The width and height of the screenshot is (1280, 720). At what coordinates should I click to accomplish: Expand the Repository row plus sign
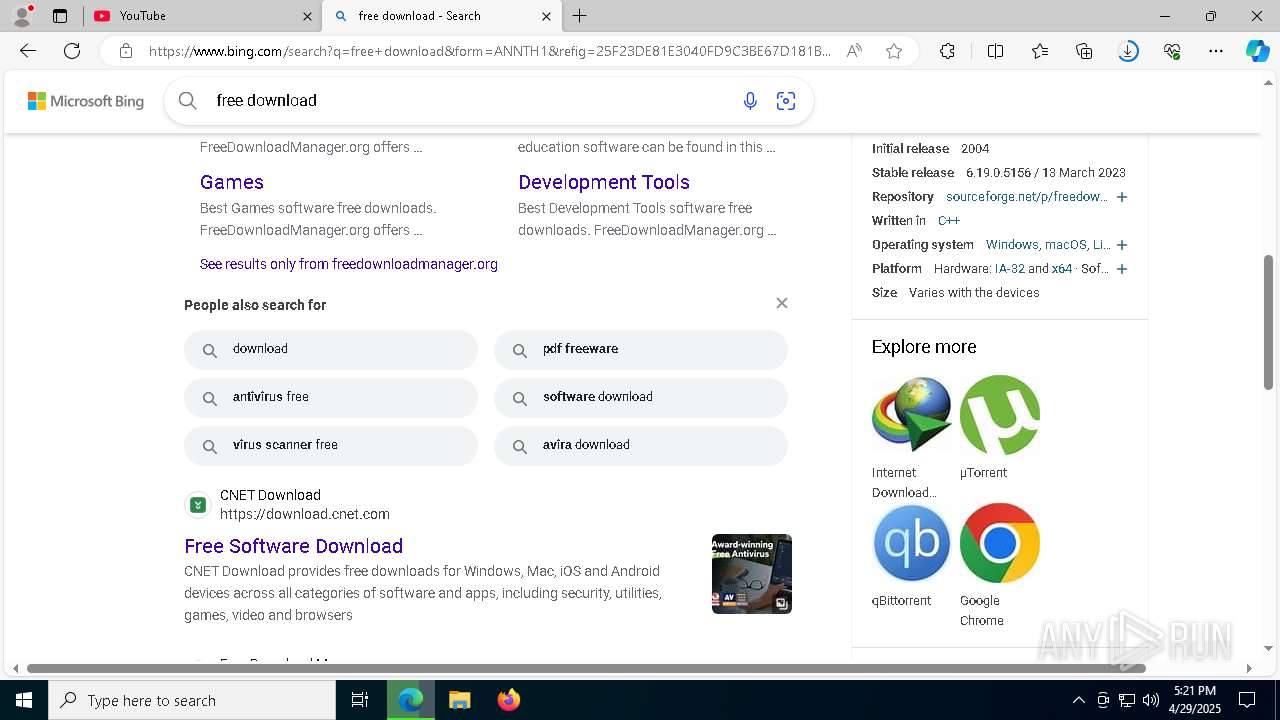click(1122, 197)
